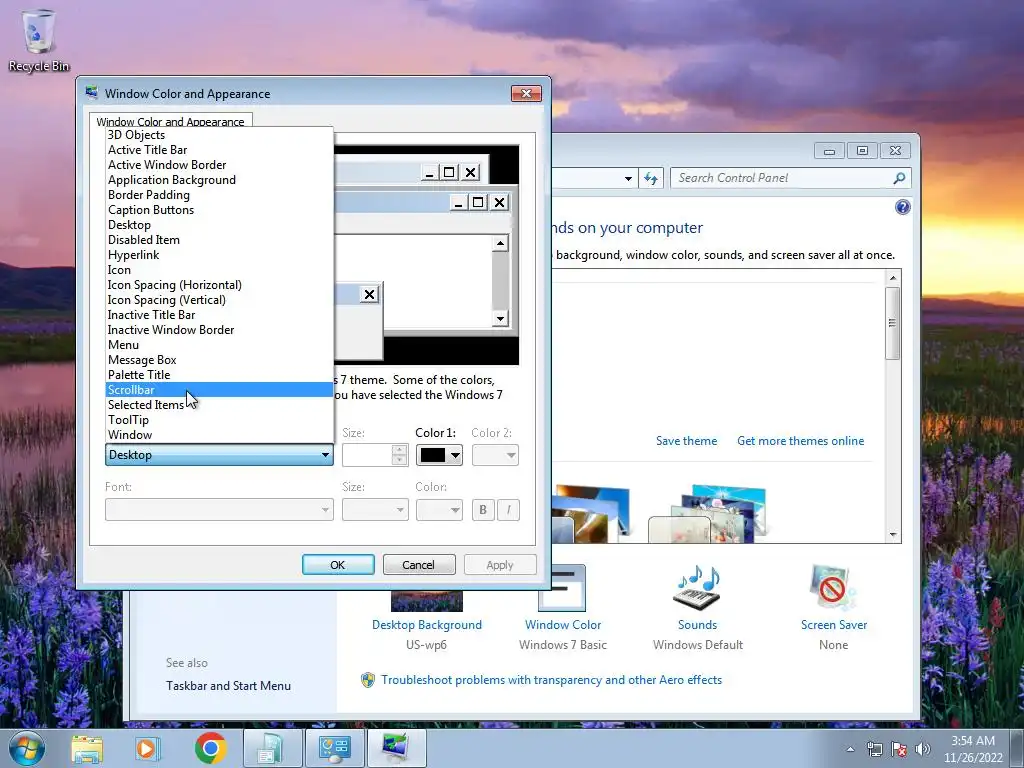Click the Windows Start button

(x=27, y=748)
